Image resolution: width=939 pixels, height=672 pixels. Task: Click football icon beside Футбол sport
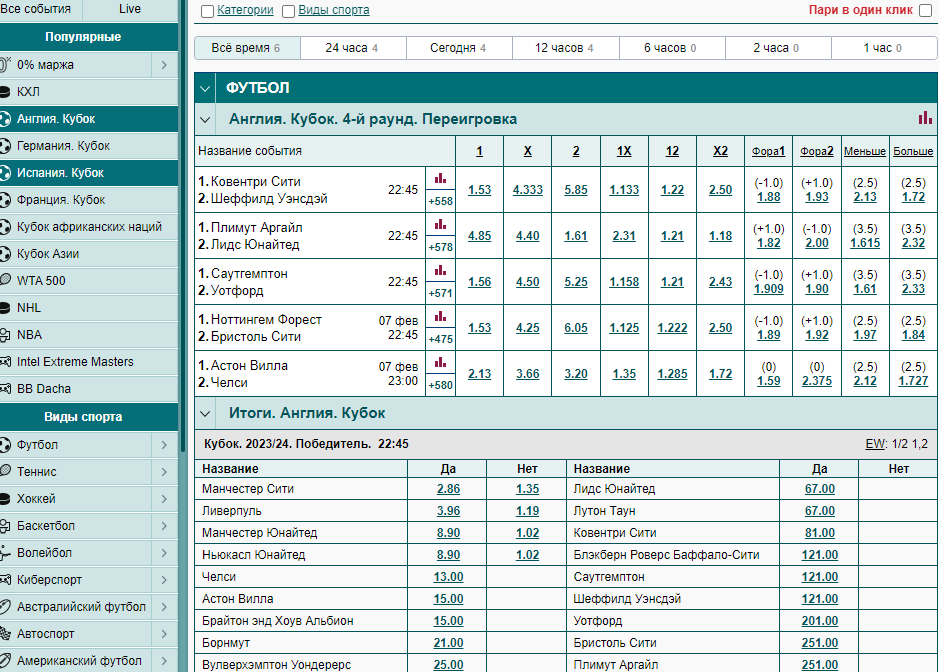[x=5, y=445]
